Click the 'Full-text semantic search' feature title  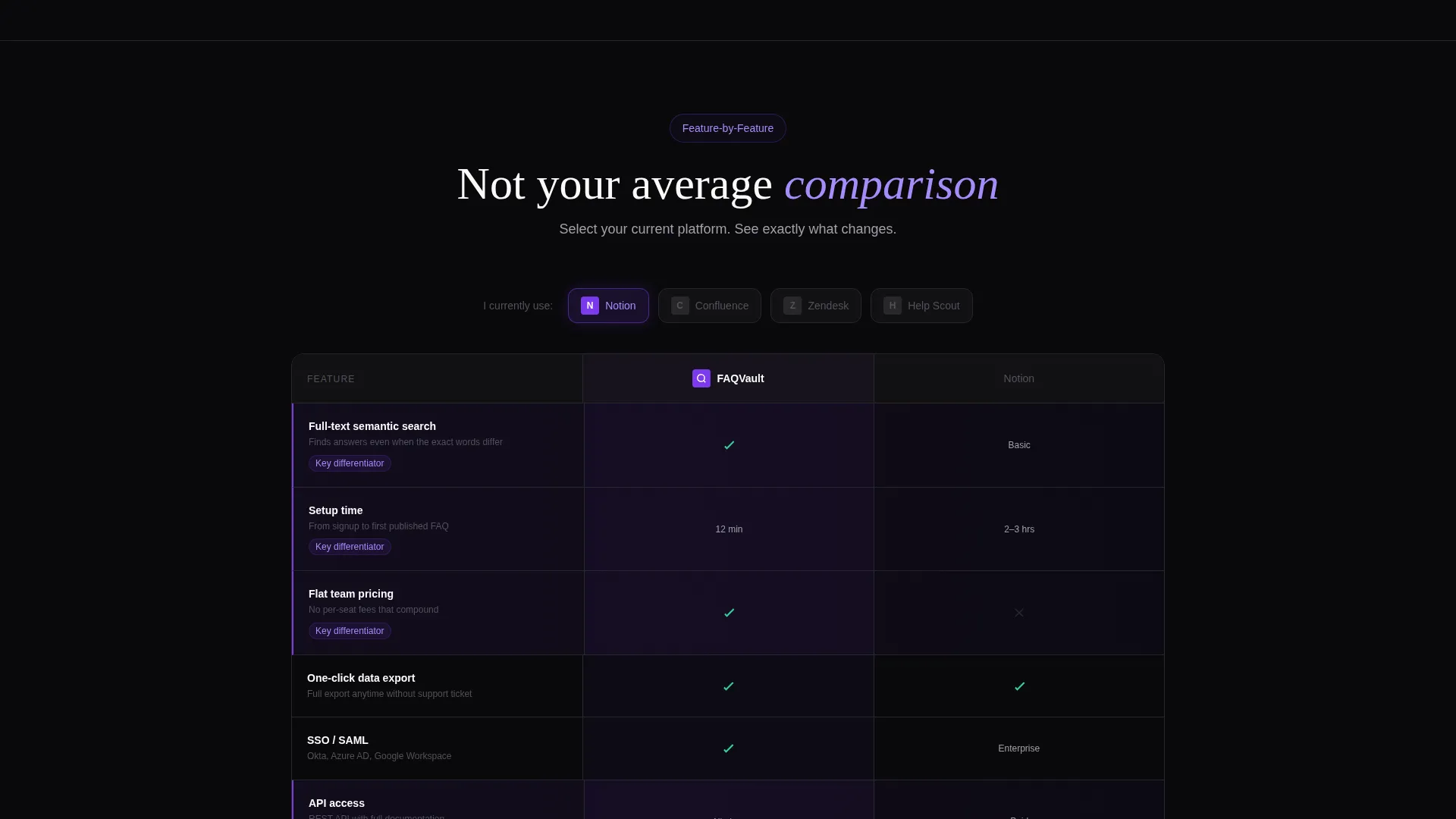[x=372, y=426]
